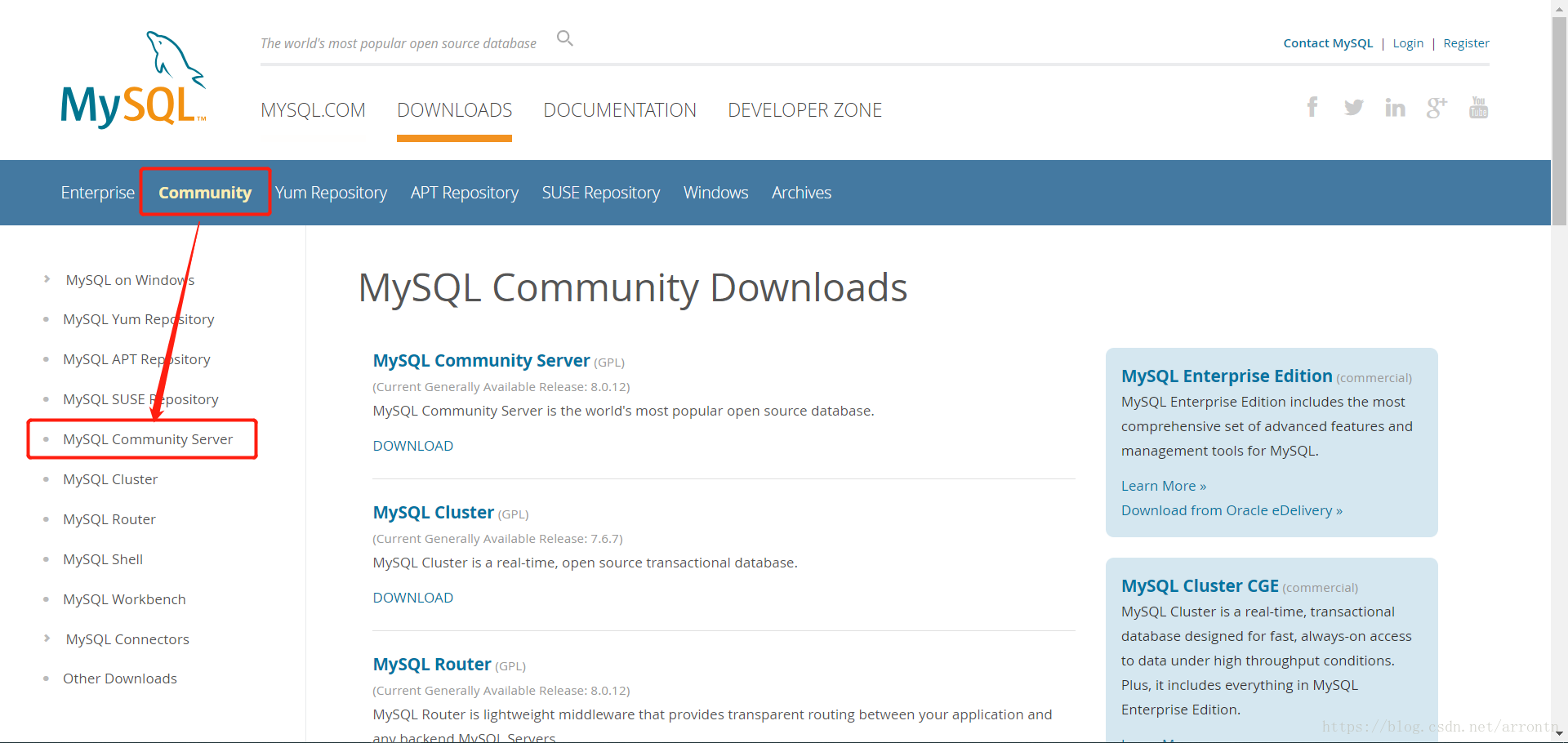The image size is (1568, 743).
Task: Open MySQL Cluster sidebar item
Action: [110, 479]
